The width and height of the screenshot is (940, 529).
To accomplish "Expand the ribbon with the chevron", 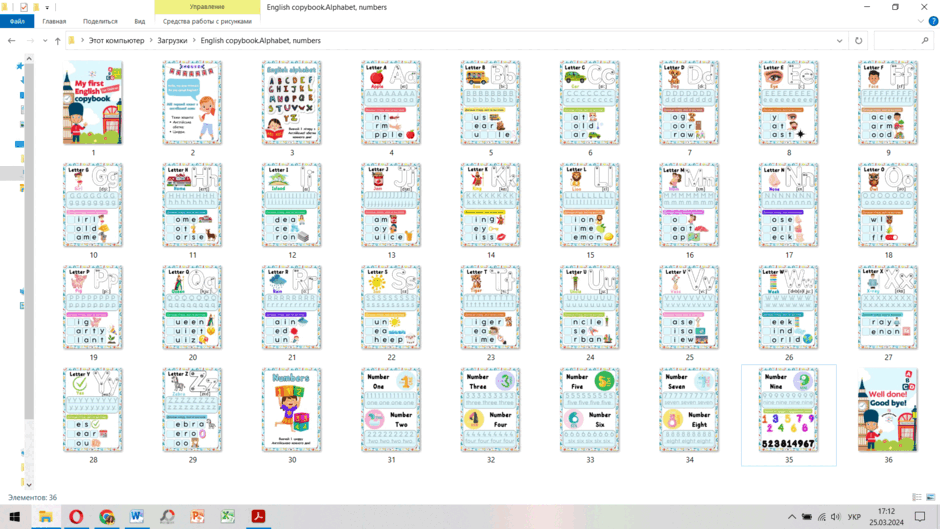I will [x=920, y=21].
